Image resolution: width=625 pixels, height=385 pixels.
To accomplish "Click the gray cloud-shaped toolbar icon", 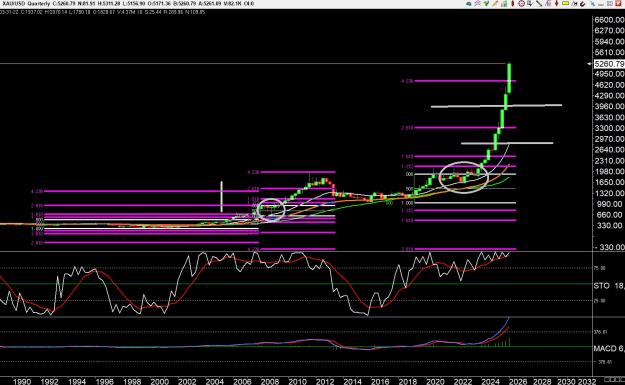I will pos(469,4).
